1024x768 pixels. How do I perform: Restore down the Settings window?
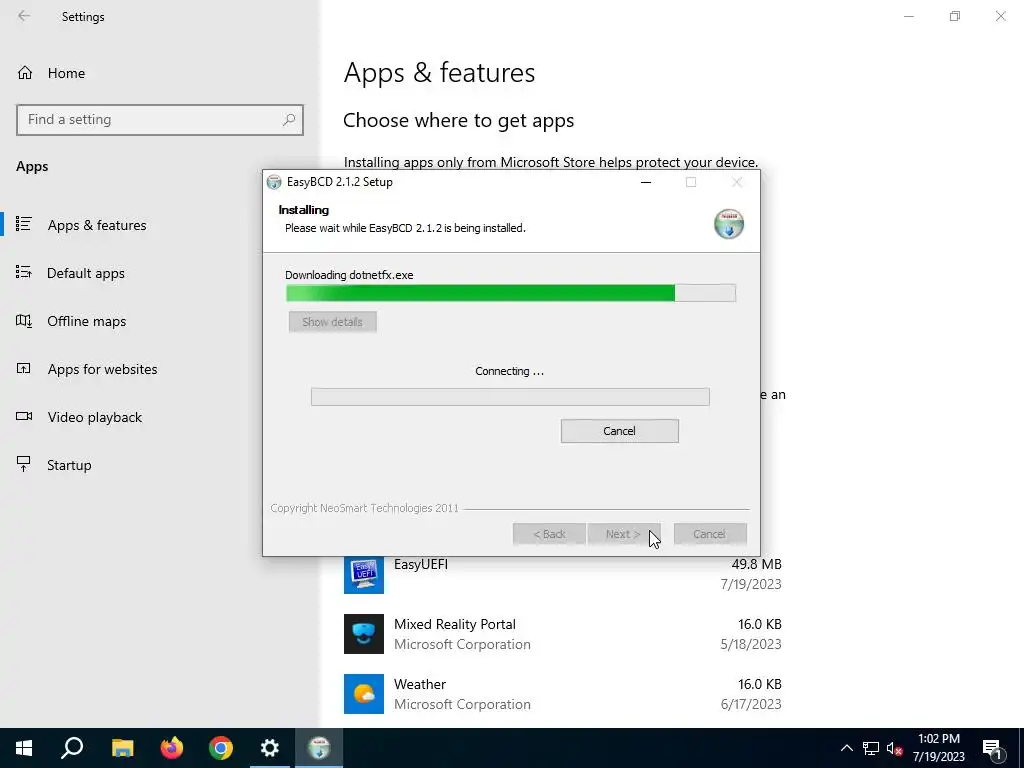(x=955, y=16)
